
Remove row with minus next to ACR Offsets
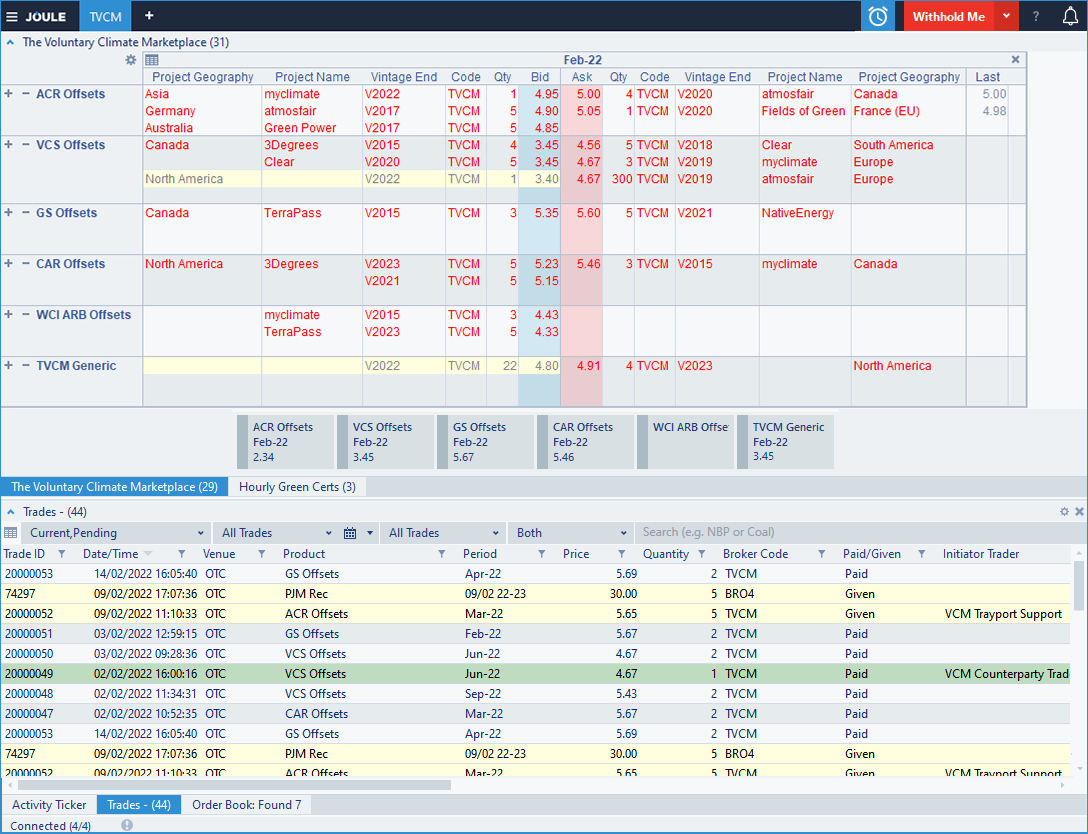[x=26, y=94]
